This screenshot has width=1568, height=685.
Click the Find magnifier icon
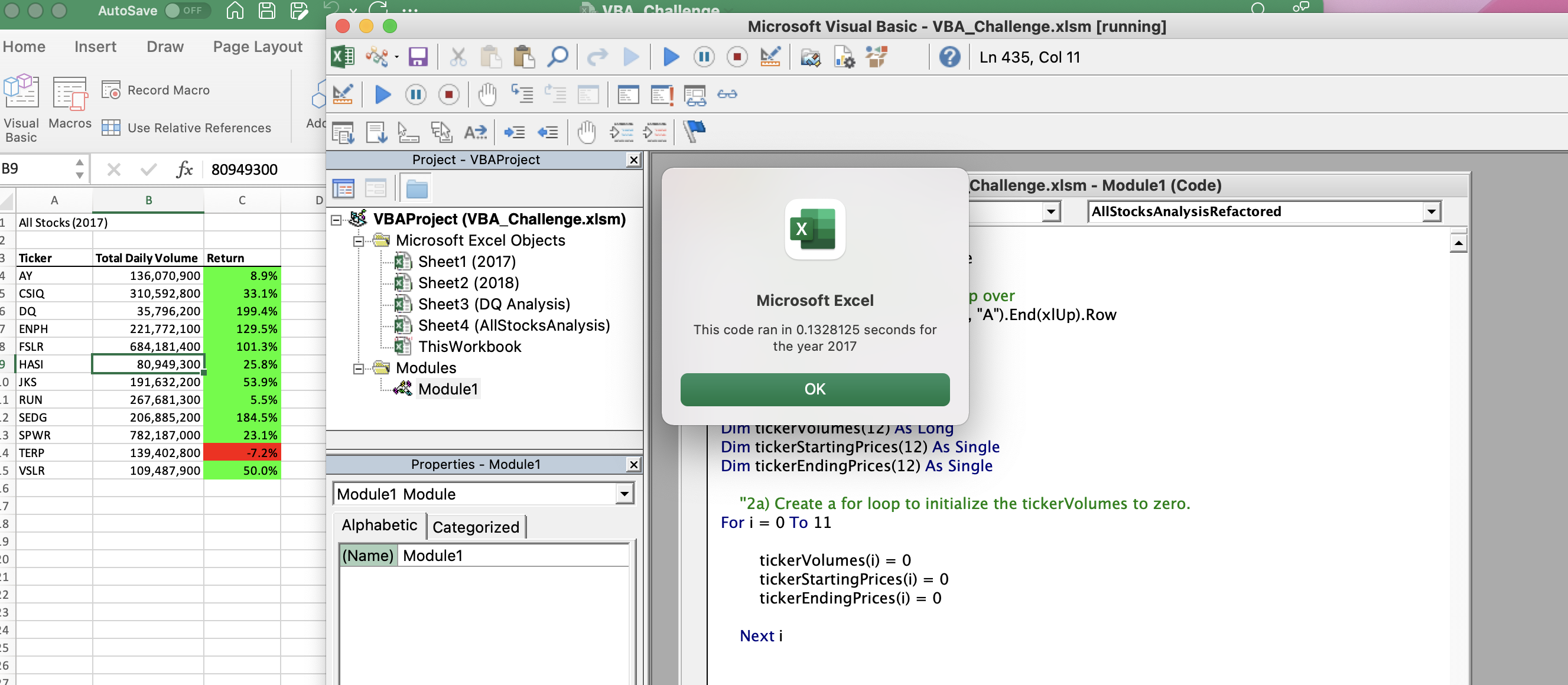tap(557, 57)
